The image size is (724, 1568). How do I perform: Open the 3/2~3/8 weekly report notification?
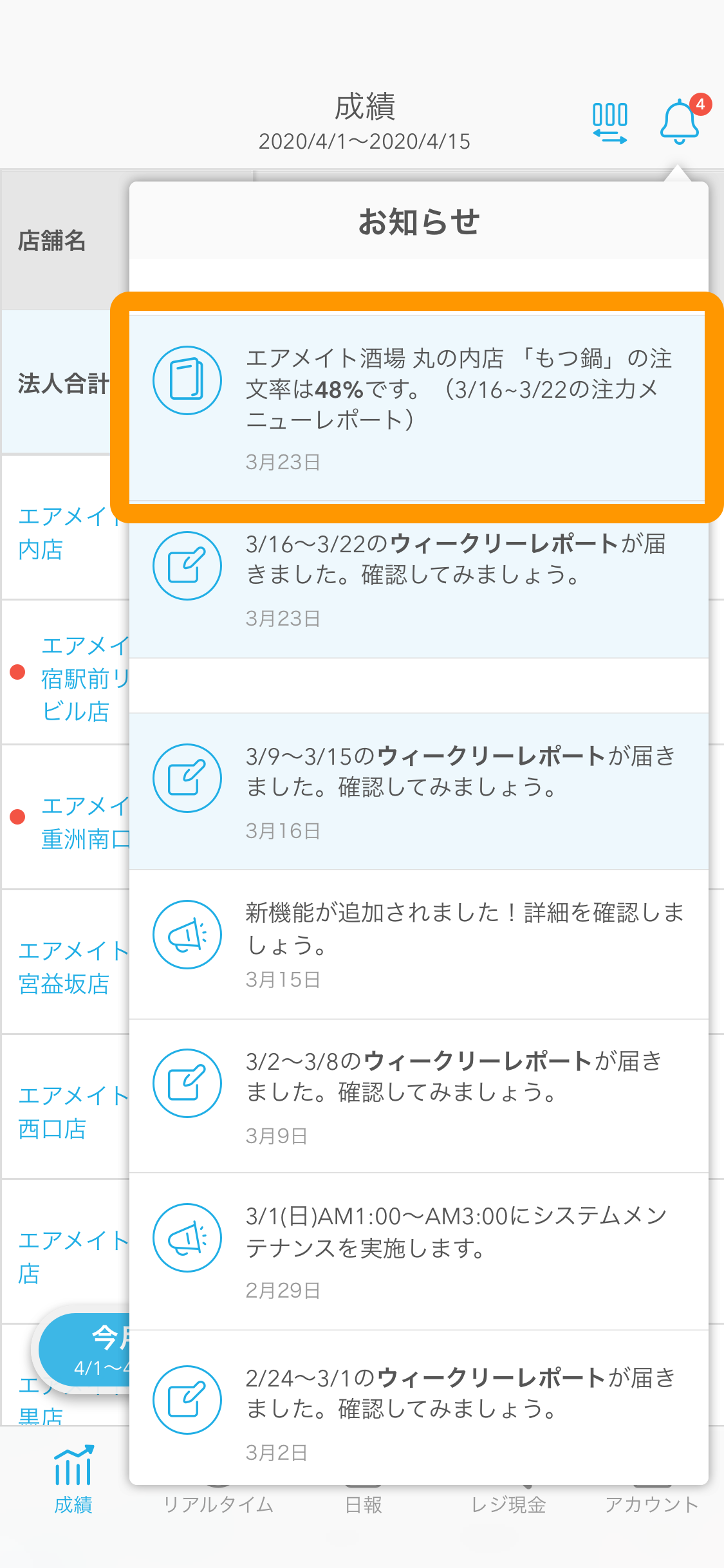[x=419, y=1096]
